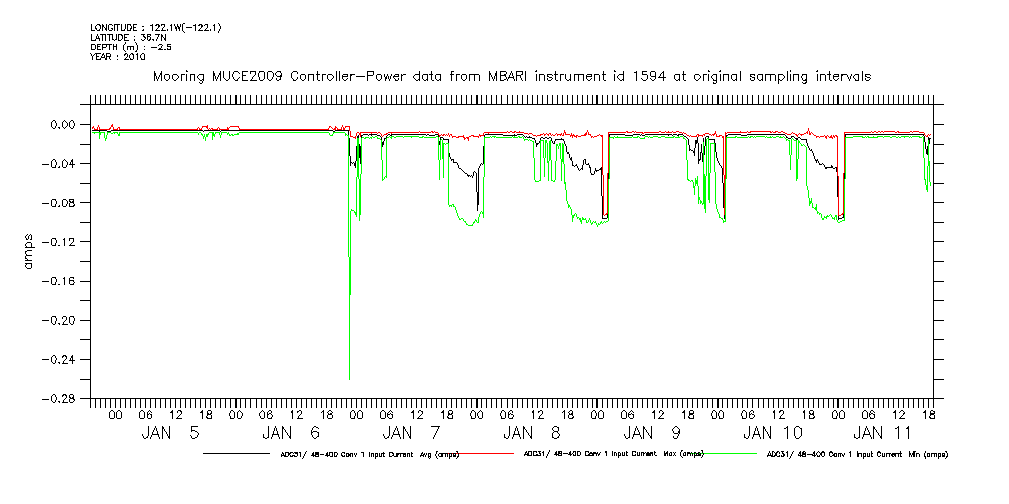The width and height of the screenshot is (1009, 504).
Task: Click the JAN 6 date label
Action: pyautogui.click(x=293, y=433)
